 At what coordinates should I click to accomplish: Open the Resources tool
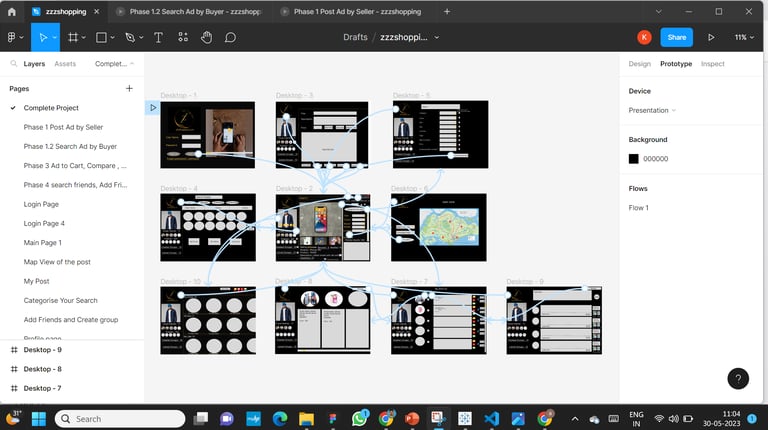pos(183,37)
